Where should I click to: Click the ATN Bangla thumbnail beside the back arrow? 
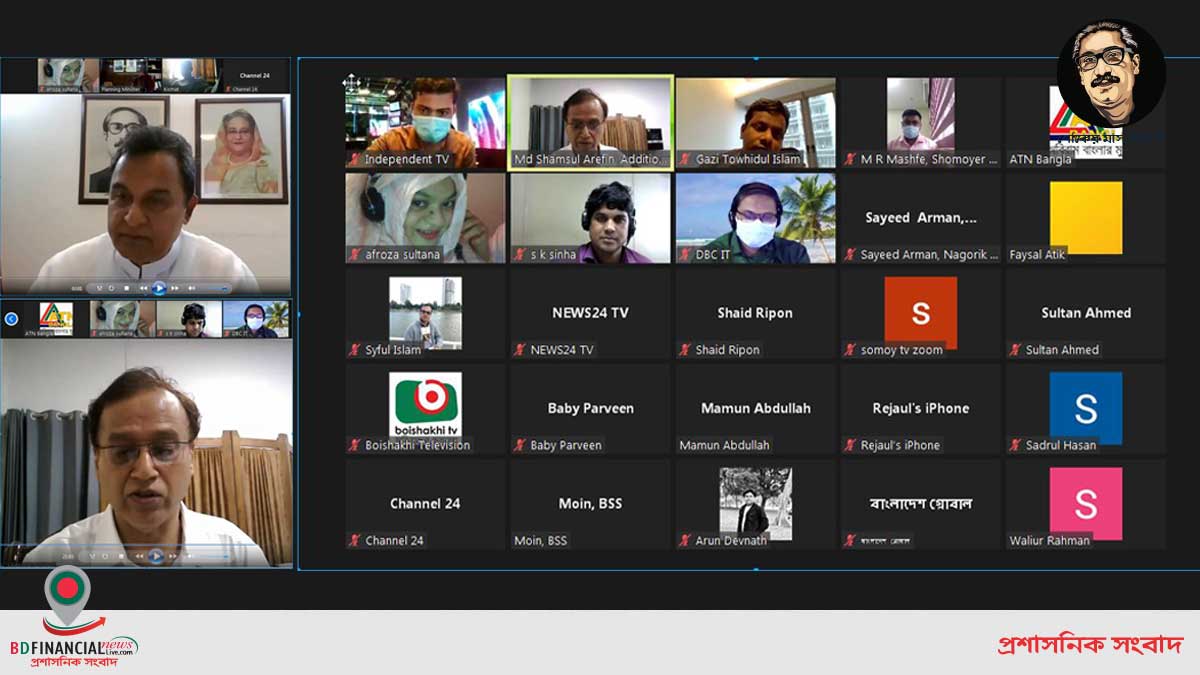click(x=55, y=319)
